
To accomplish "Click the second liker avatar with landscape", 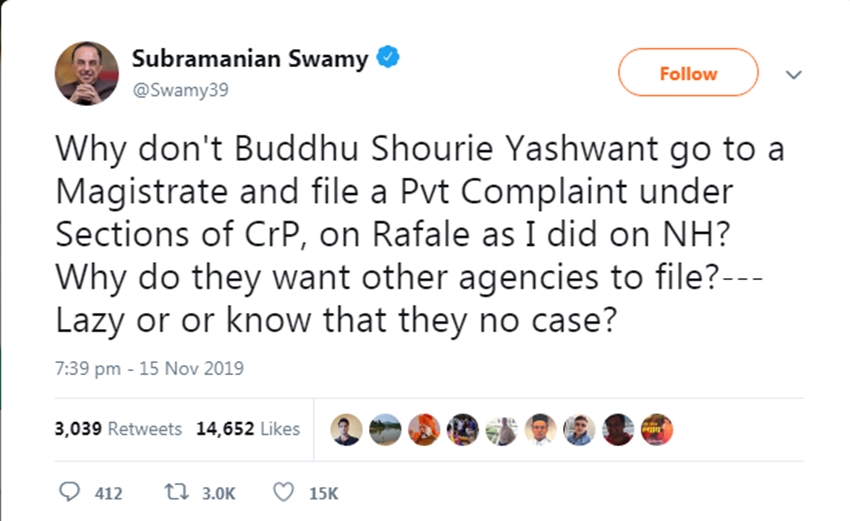I will click(x=385, y=430).
